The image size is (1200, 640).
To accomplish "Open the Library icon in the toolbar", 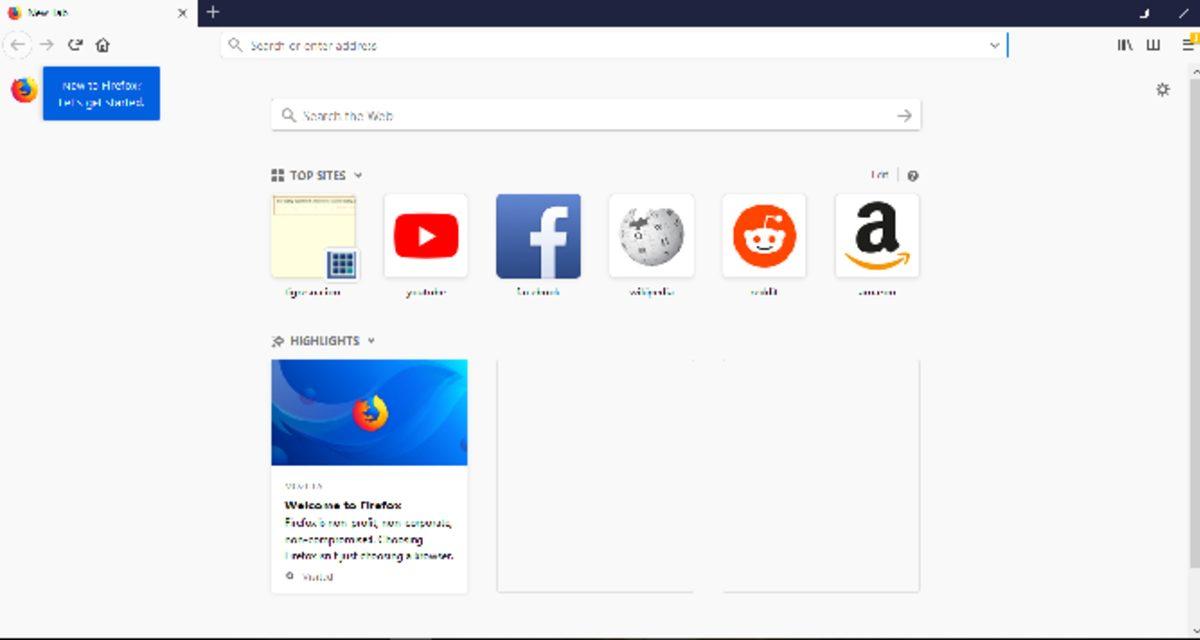I will [x=1124, y=45].
